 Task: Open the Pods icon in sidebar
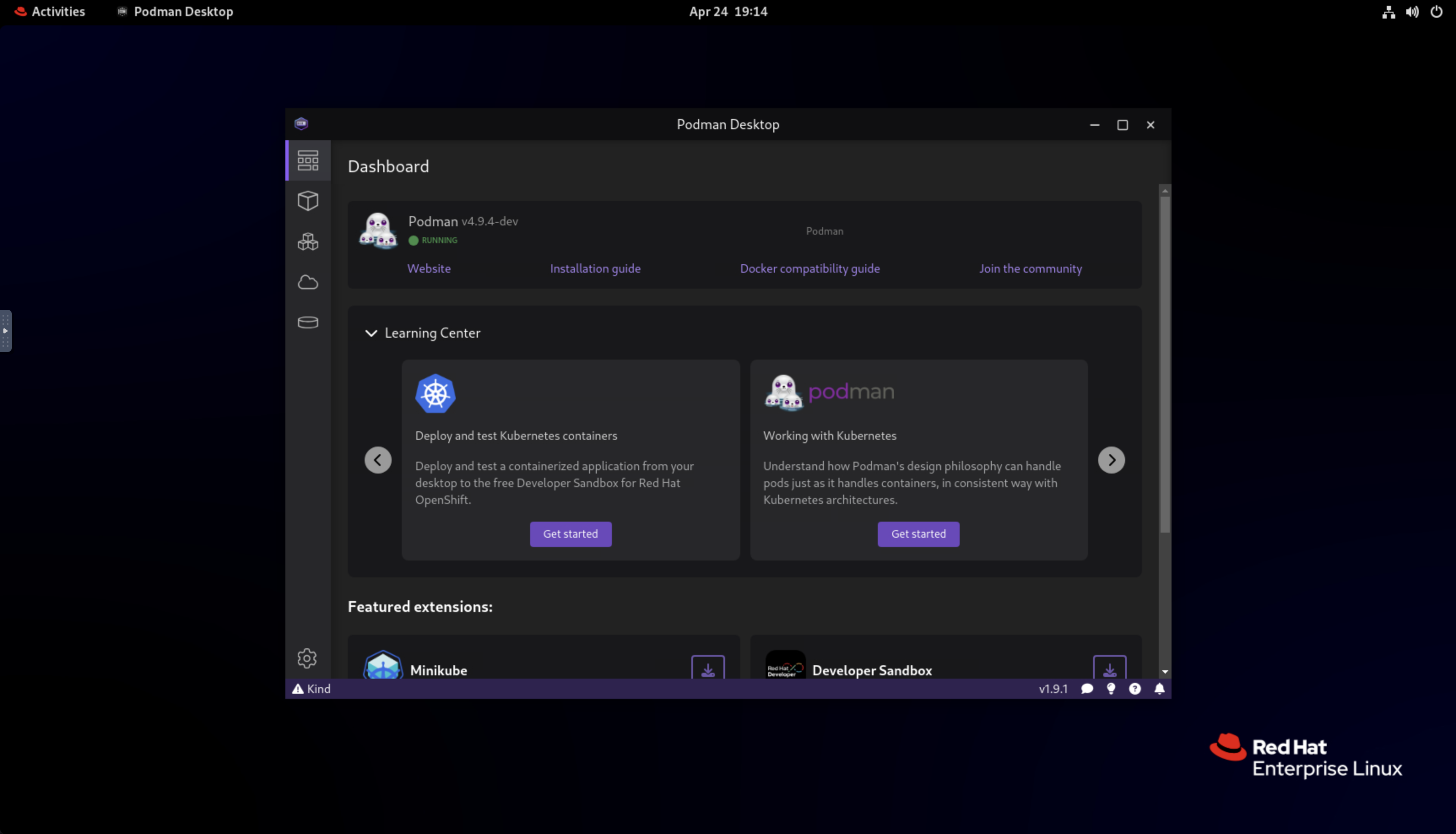(308, 241)
